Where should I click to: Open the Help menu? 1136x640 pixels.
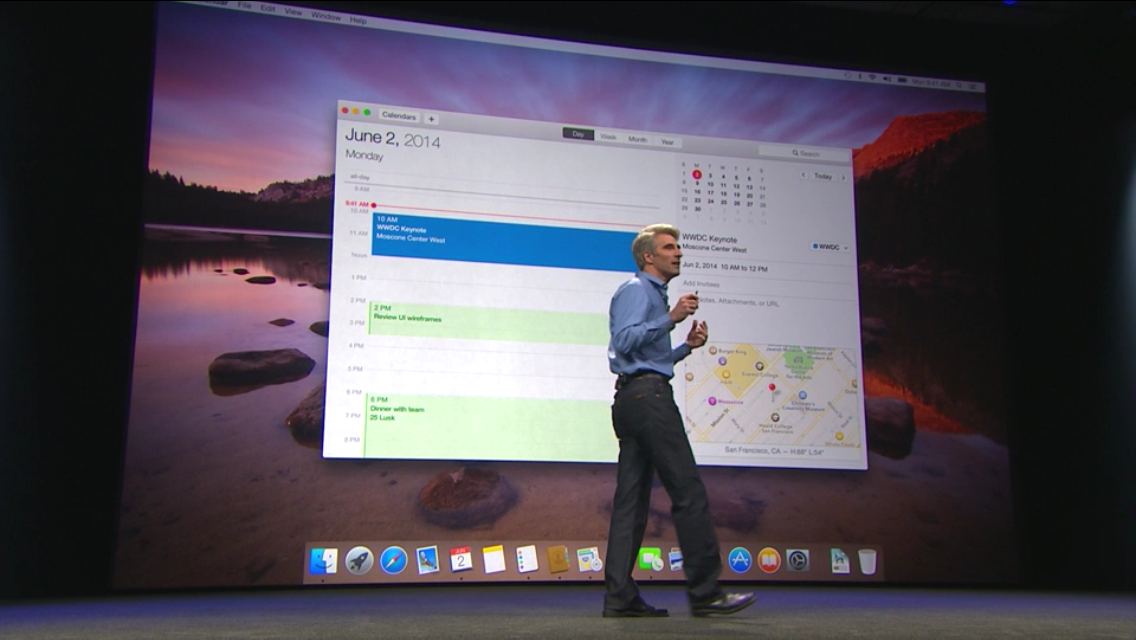(x=358, y=20)
